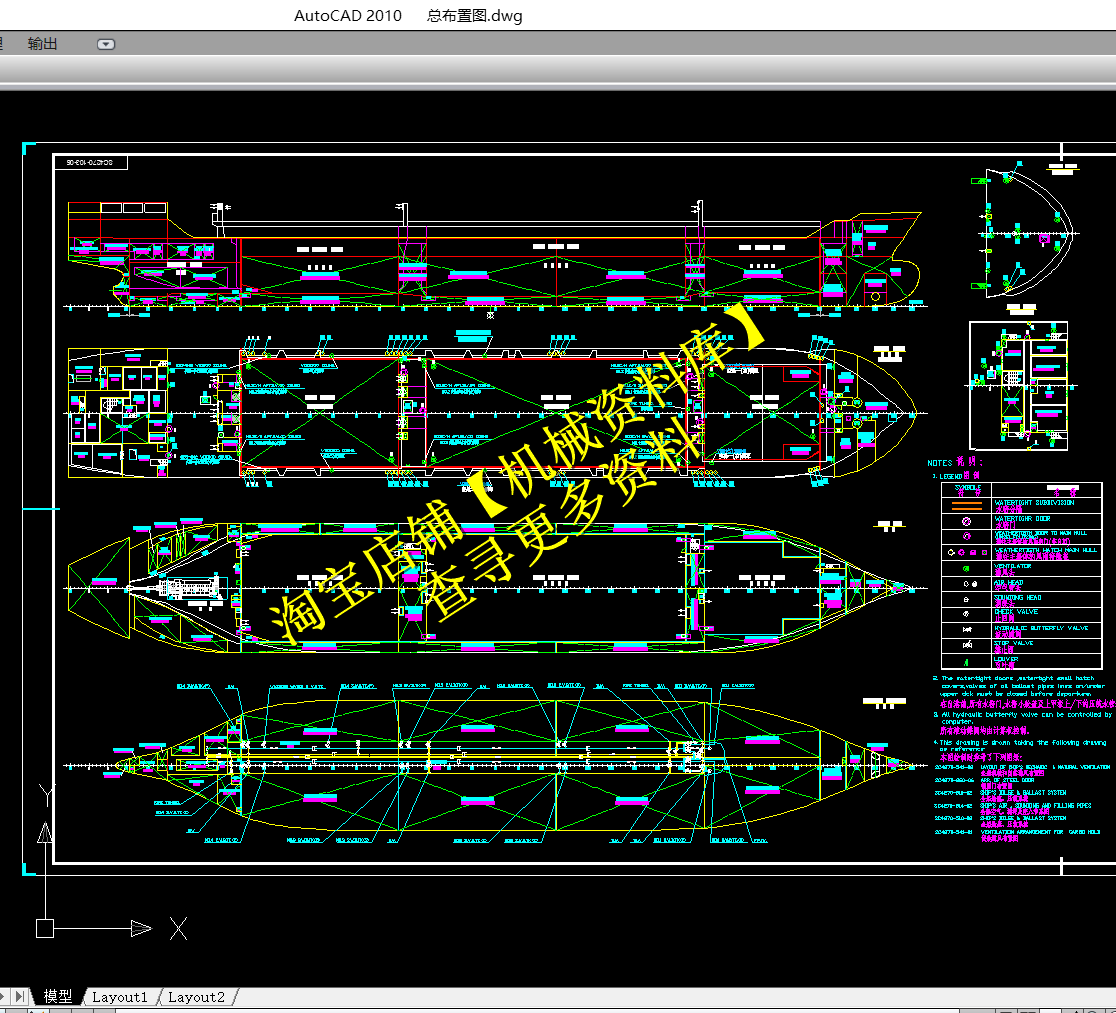Viewport: 1116px width, 1013px height.
Task: Click the SYMBOLE column header
Action: point(967,489)
